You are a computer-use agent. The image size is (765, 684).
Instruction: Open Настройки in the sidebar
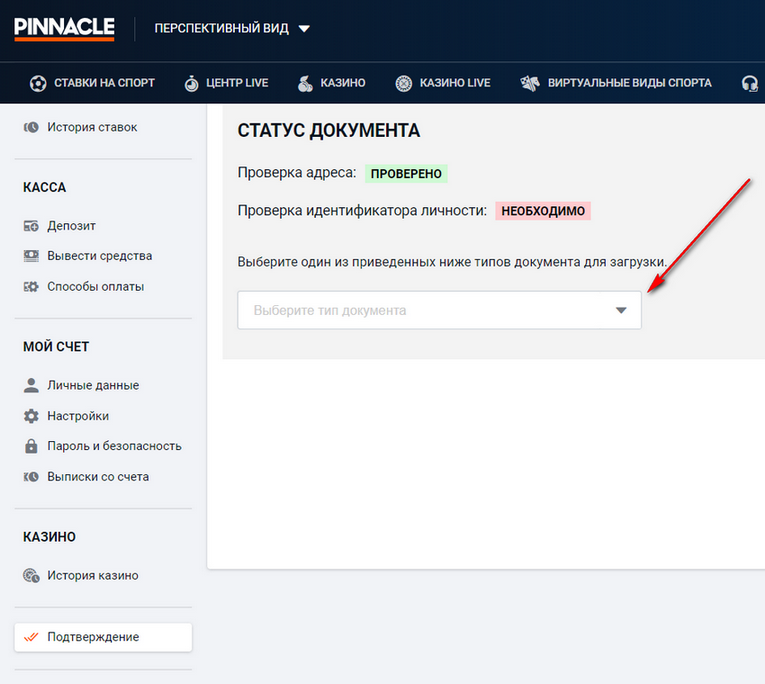[x=78, y=416]
